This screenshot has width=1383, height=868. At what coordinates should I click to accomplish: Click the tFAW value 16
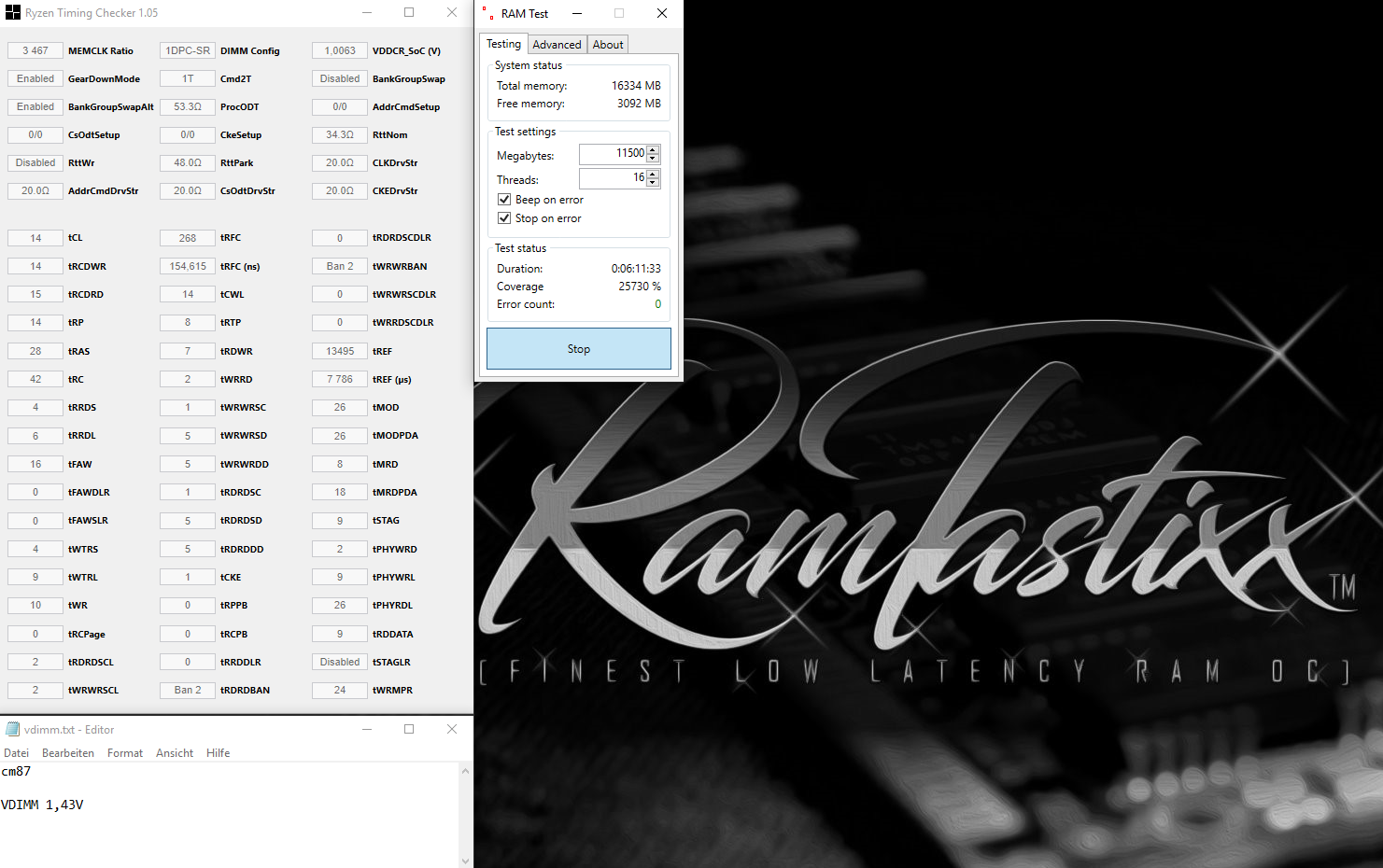35,465
